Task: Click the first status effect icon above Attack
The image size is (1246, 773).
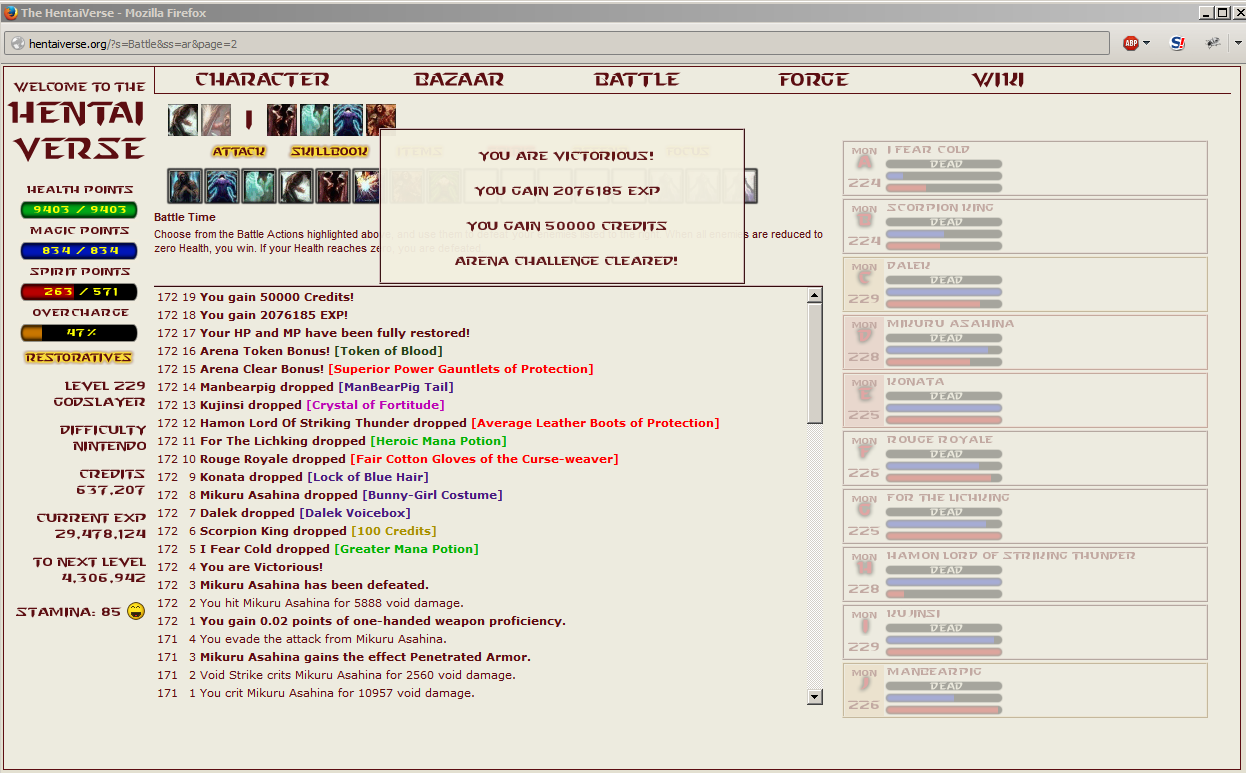Action: (183, 120)
